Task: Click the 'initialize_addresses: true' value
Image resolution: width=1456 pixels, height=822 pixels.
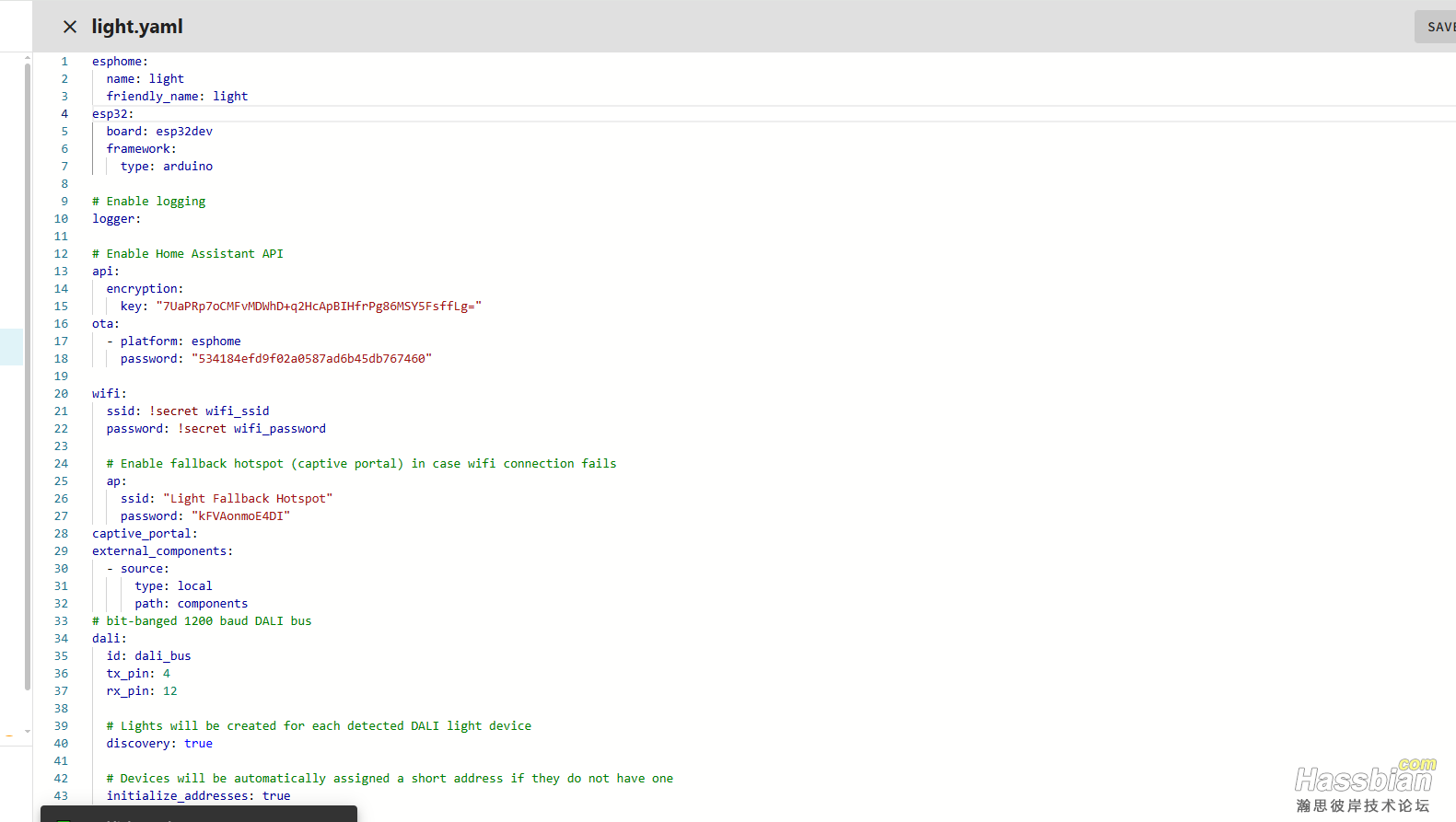Action: 275,796
